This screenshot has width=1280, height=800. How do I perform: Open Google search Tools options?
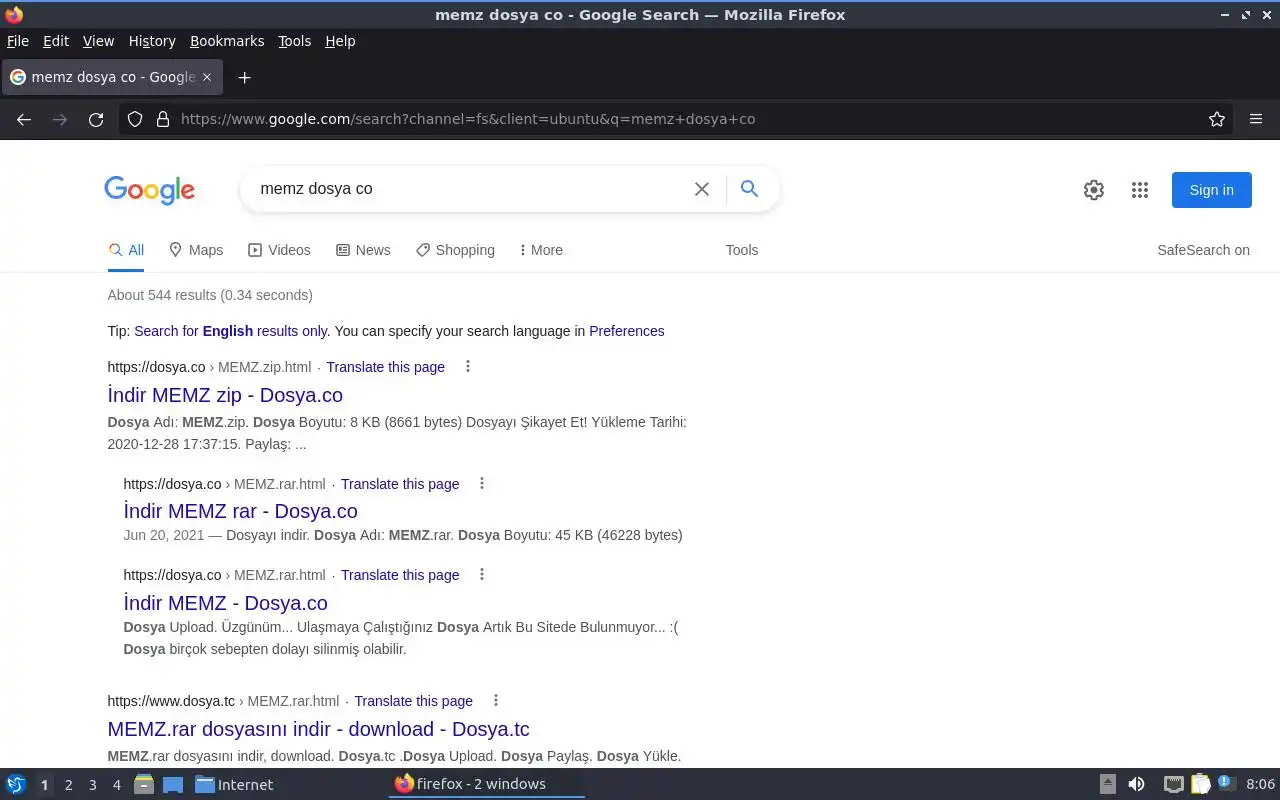tap(742, 250)
